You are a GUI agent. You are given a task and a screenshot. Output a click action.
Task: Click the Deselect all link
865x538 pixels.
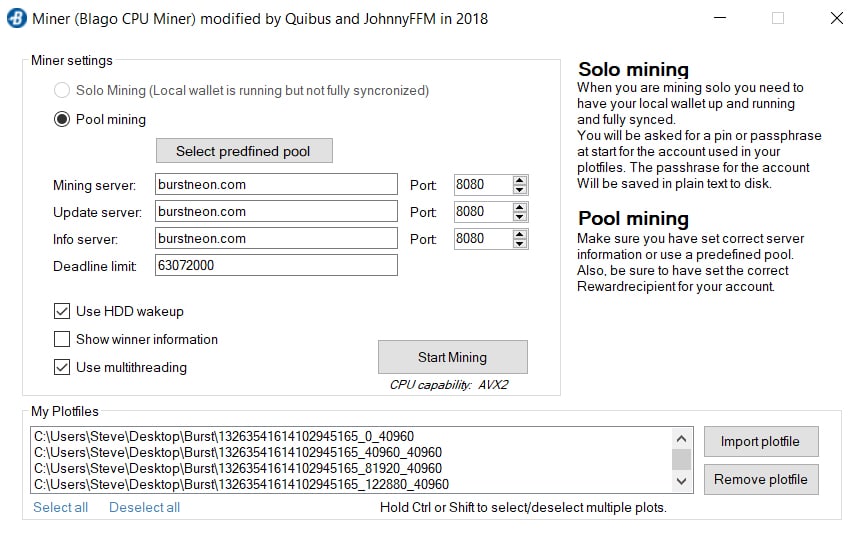point(144,507)
